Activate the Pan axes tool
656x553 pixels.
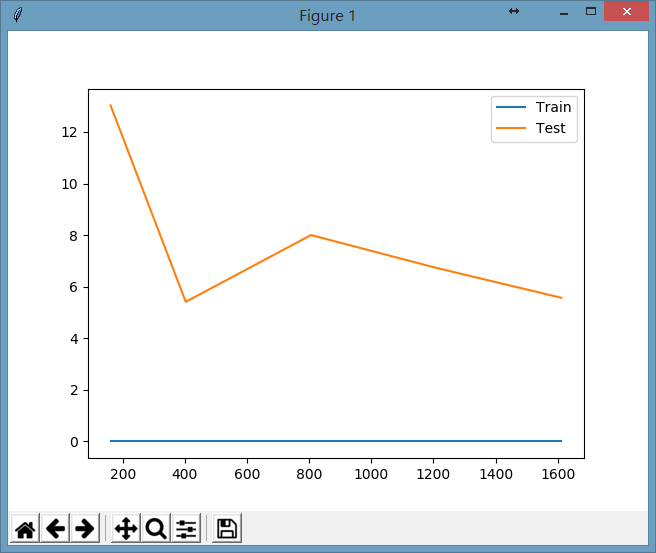(126, 528)
